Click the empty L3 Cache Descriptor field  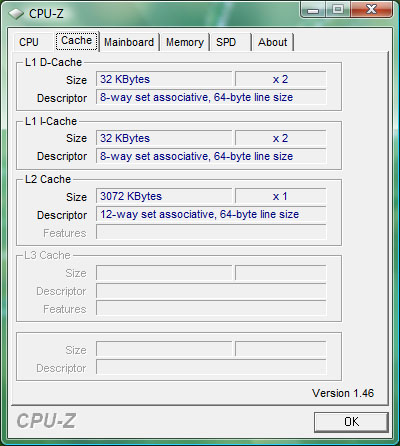pos(211,291)
